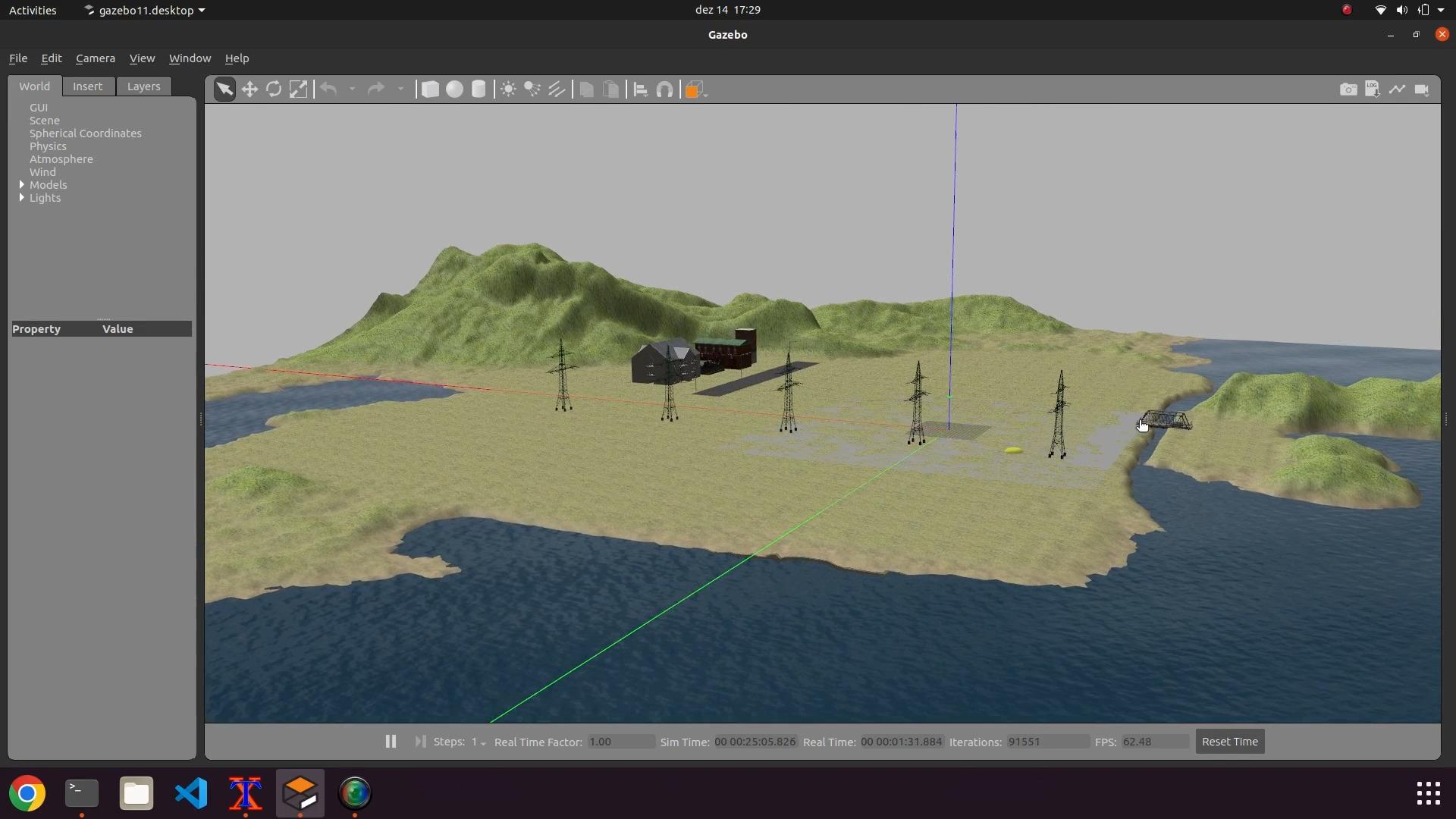Toggle the Snap magnet tool
1456x819 pixels.
665,89
